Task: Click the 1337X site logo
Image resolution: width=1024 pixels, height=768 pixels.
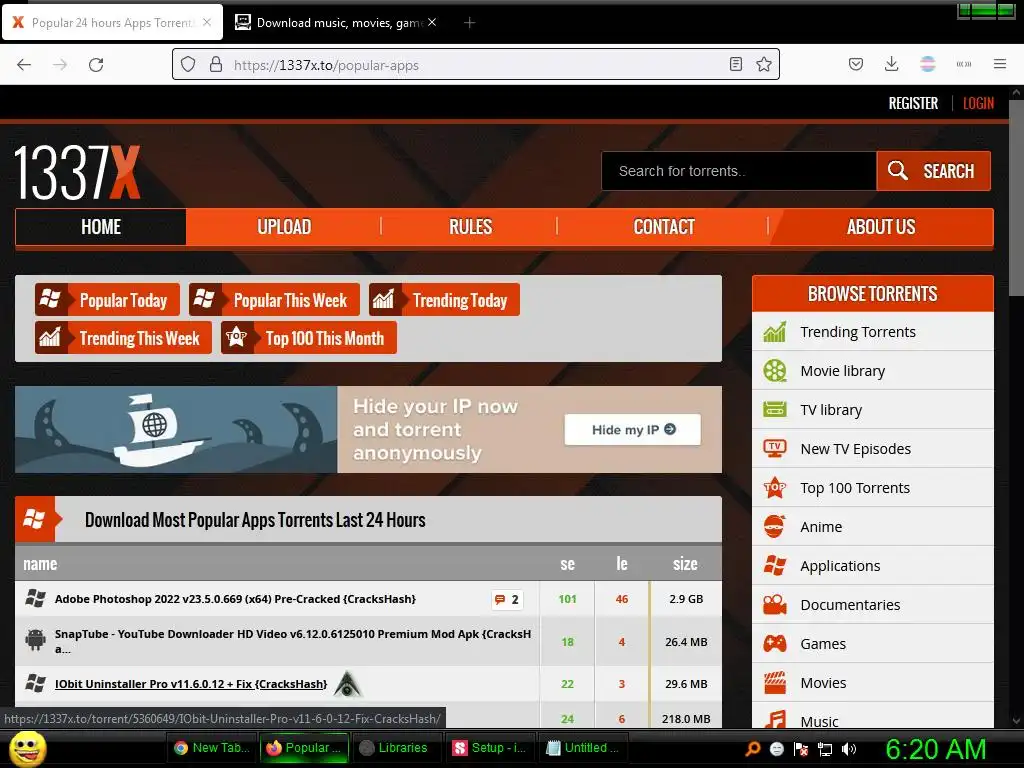Action: 78,172
